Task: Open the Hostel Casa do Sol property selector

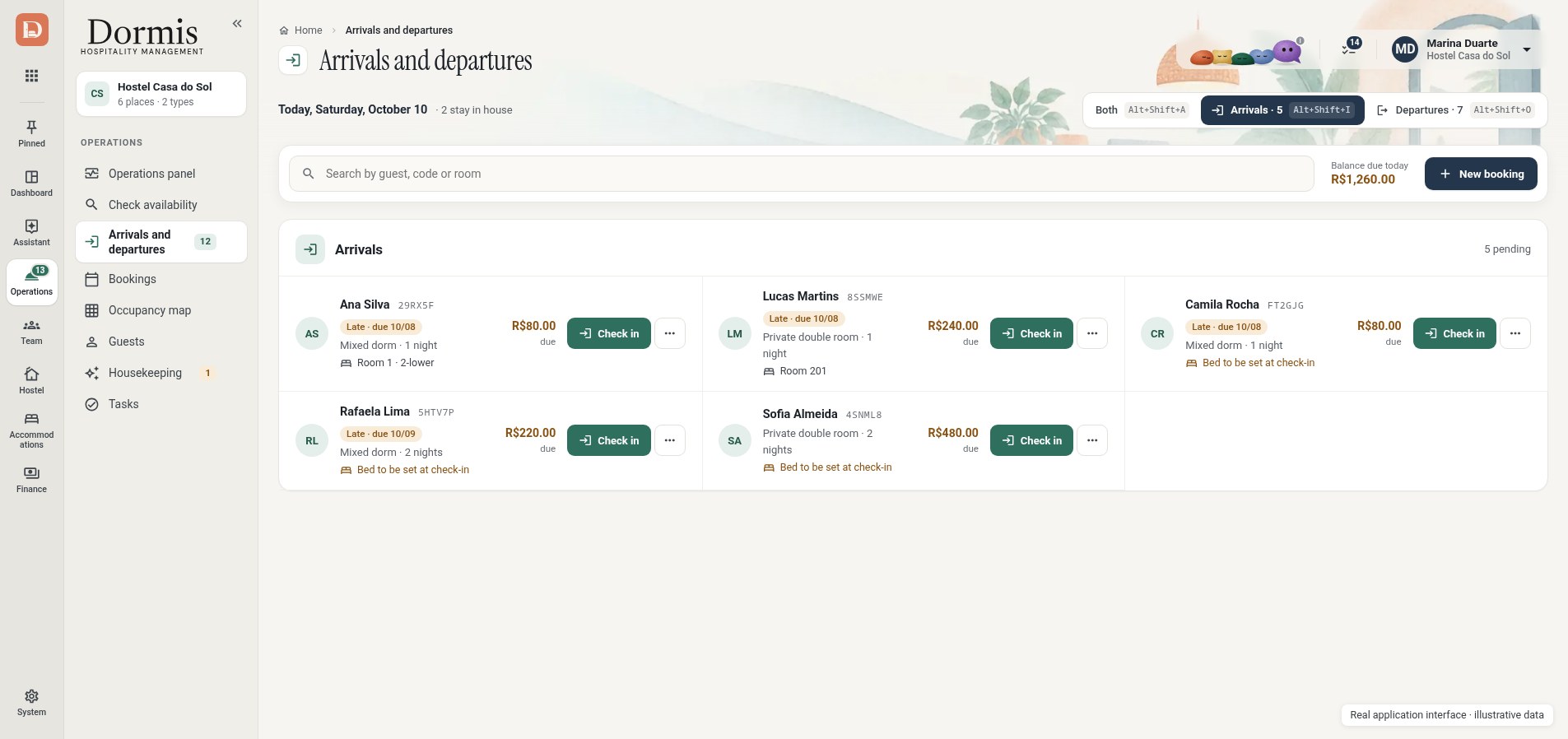Action: [x=161, y=94]
